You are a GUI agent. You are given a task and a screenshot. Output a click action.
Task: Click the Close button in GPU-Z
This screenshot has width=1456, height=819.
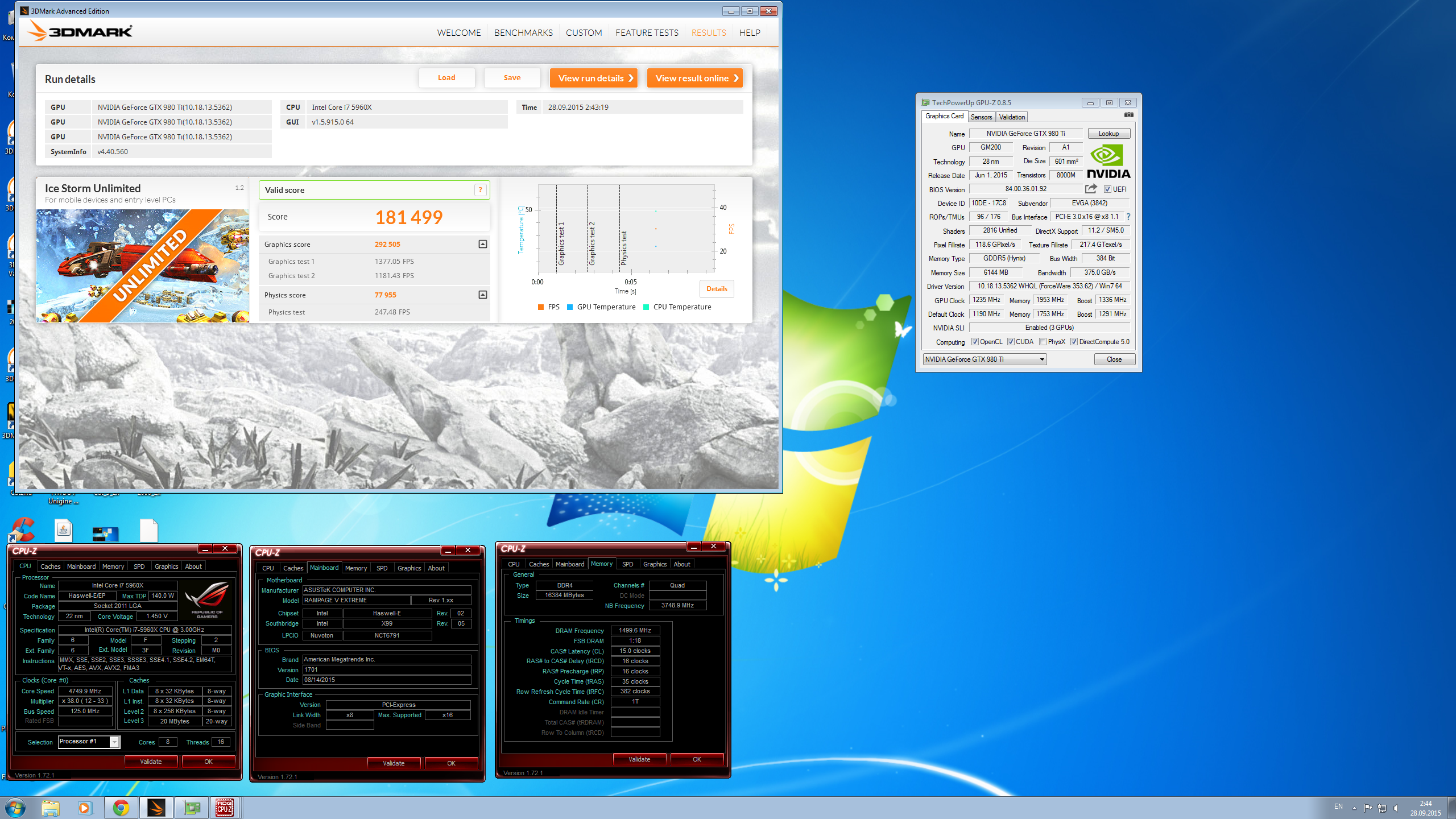(1114, 359)
